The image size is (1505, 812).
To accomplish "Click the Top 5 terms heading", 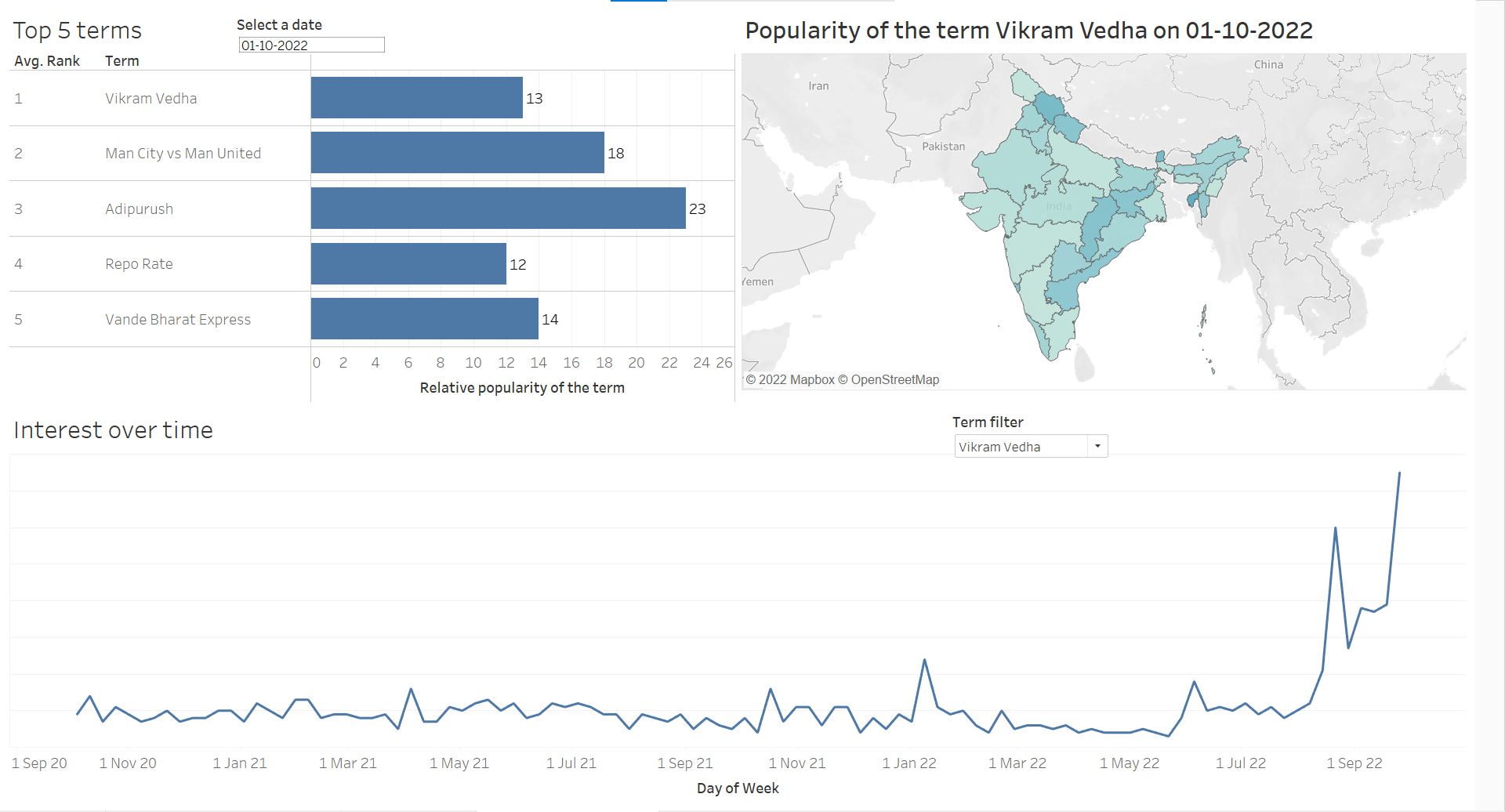I will click(x=77, y=31).
